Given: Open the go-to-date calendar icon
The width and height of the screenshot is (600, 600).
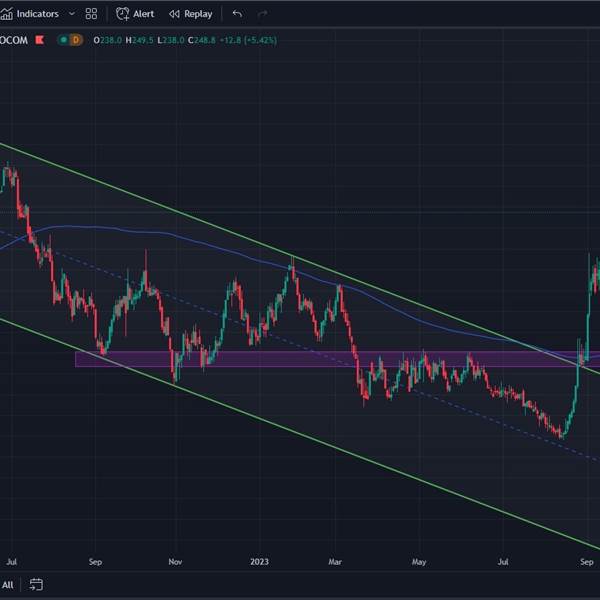Looking at the screenshot, I should pyautogui.click(x=36, y=584).
